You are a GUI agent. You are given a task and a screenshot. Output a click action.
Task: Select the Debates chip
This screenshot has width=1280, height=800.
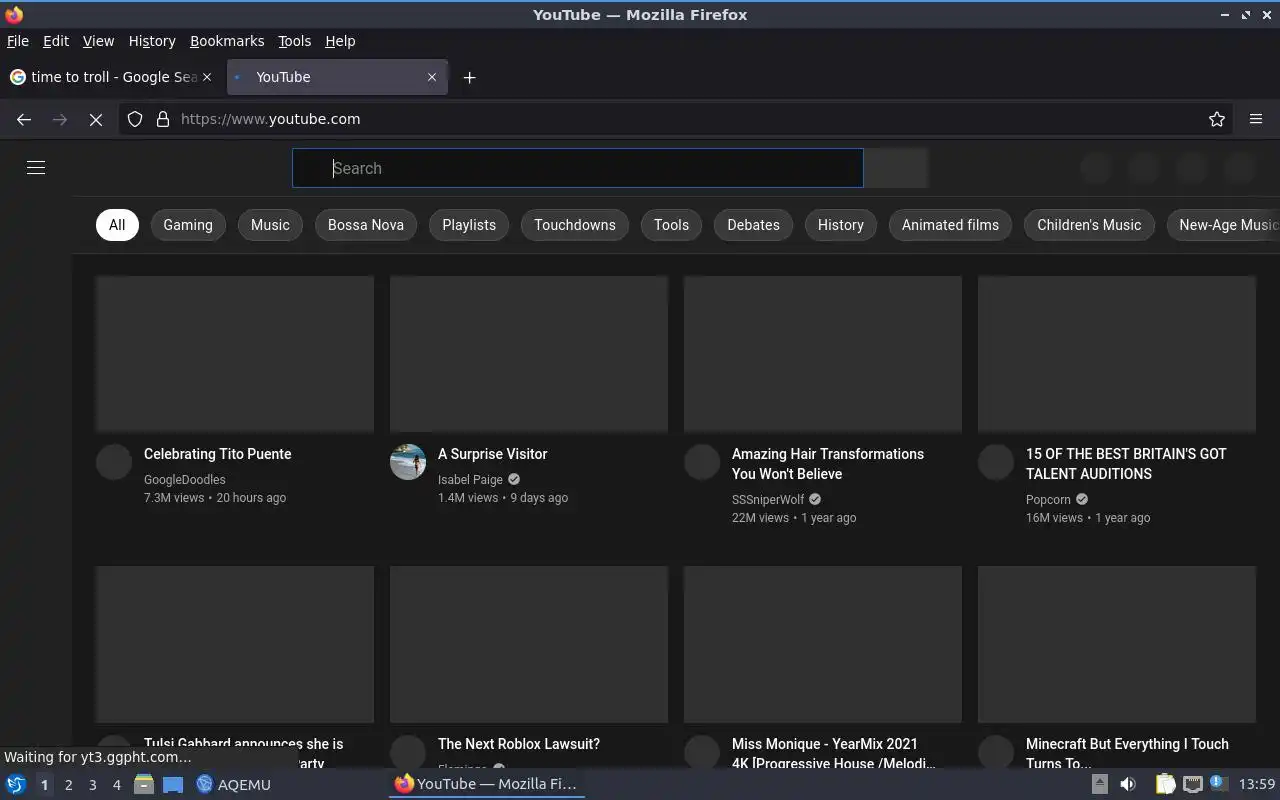click(753, 225)
